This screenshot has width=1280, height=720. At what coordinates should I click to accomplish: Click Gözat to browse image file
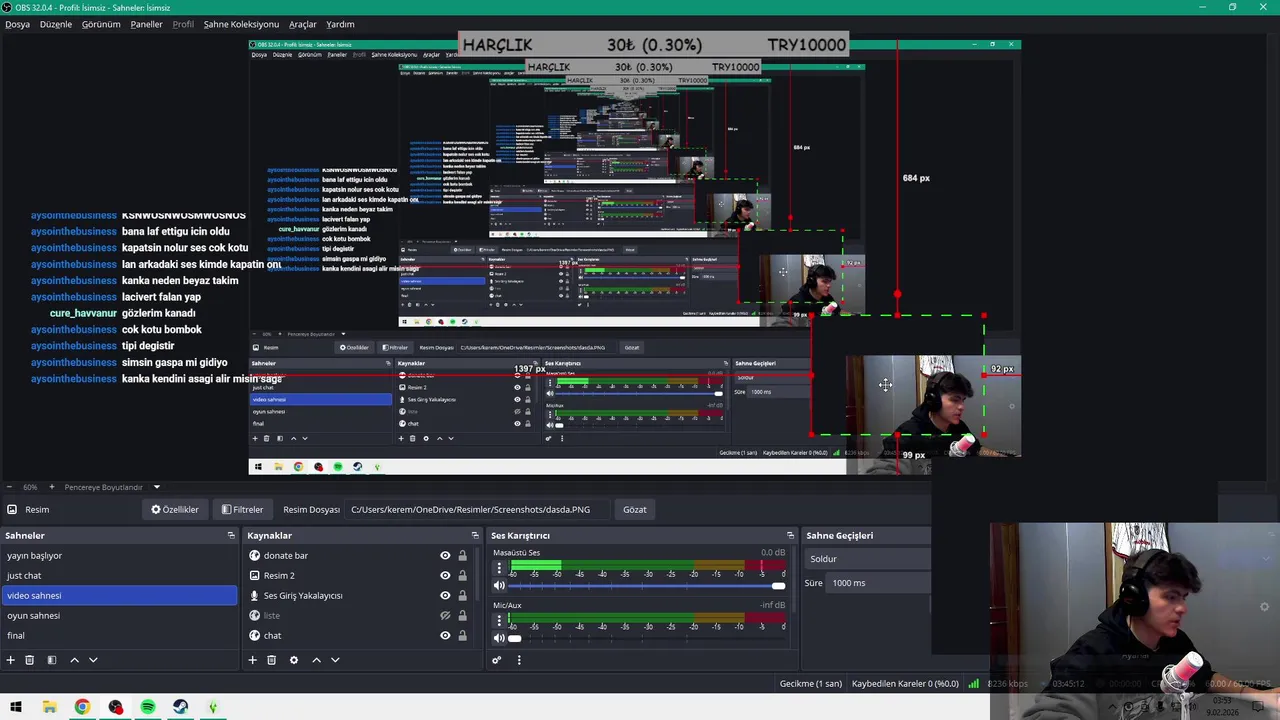(x=635, y=510)
